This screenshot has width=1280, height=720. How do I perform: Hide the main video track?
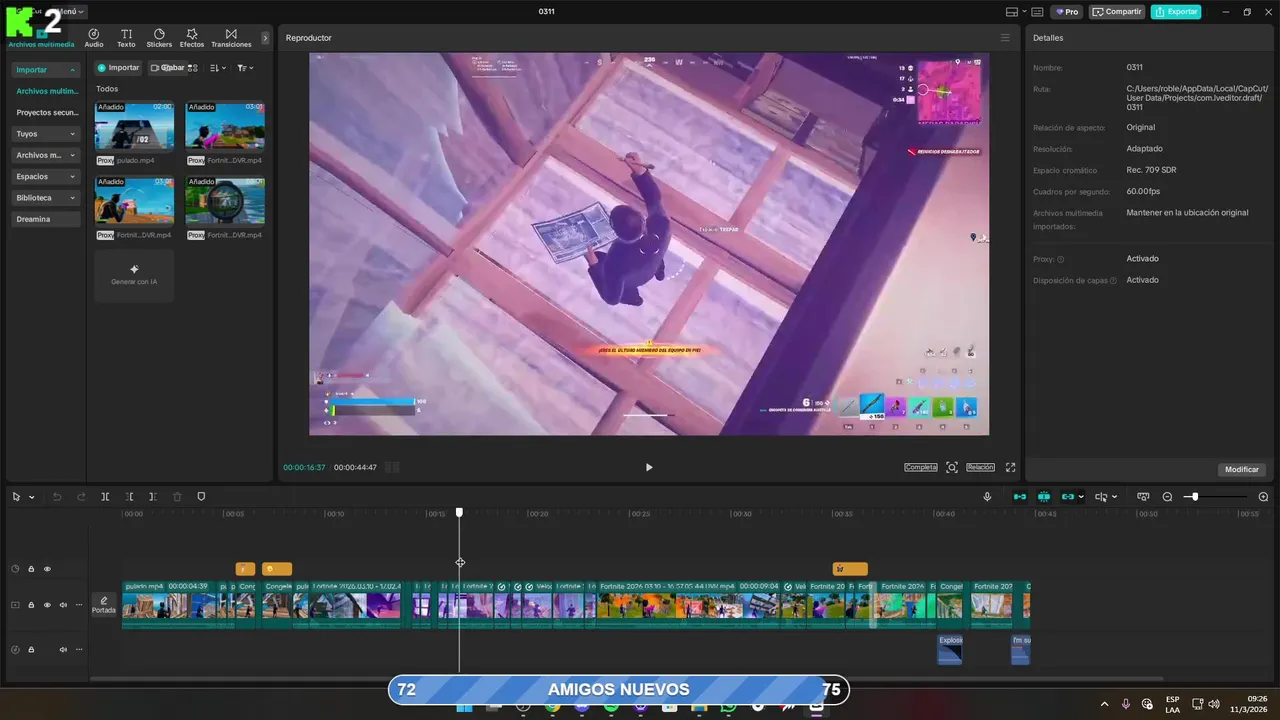(x=47, y=605)
